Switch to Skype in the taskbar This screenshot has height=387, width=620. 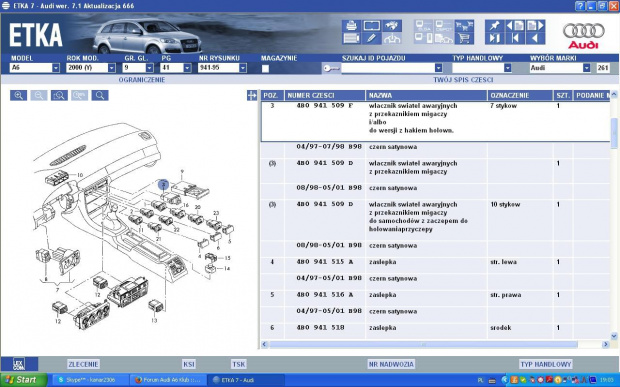(90, 380)
